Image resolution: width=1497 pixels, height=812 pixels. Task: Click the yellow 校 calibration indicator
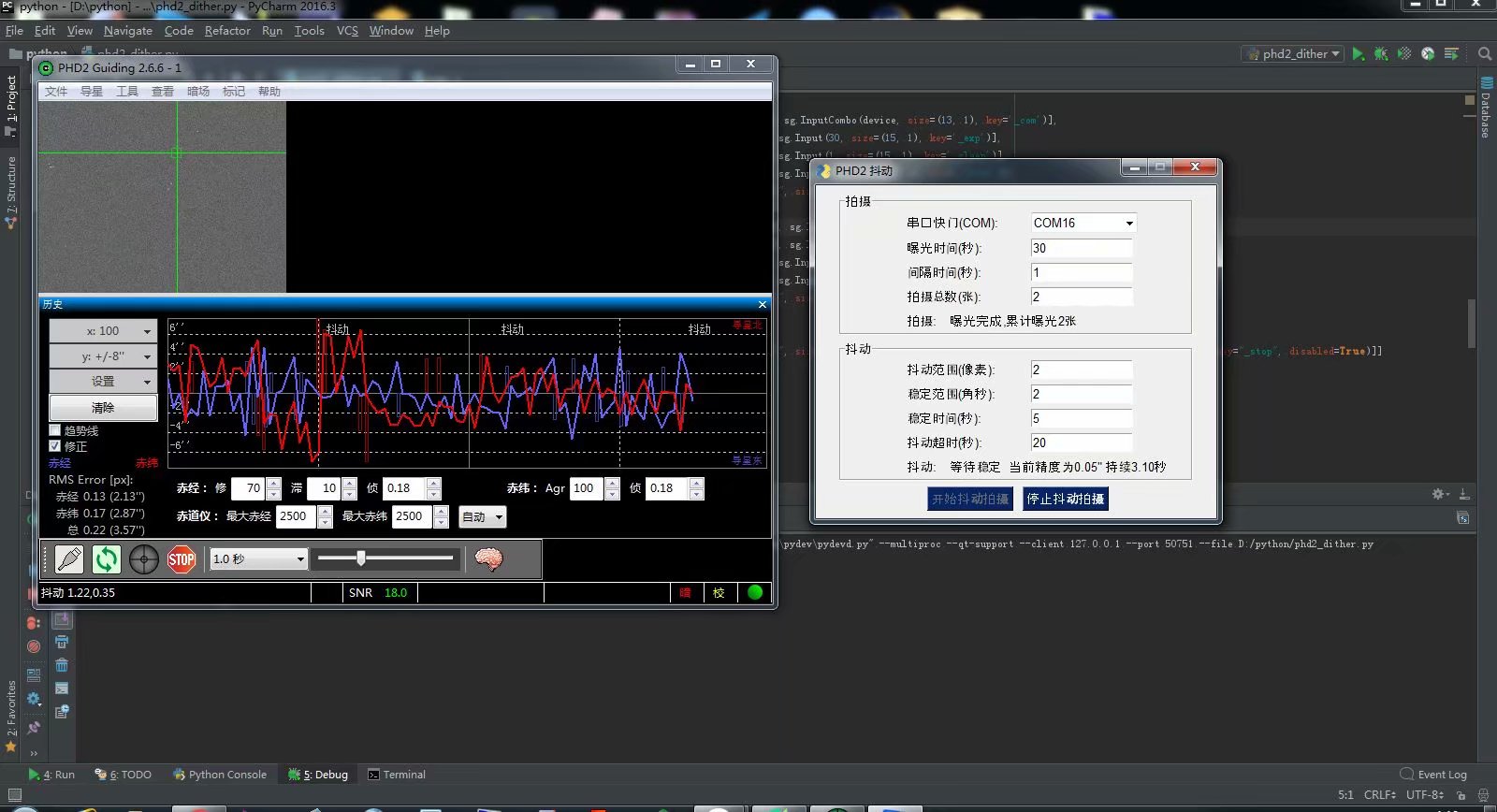point(719,592)
